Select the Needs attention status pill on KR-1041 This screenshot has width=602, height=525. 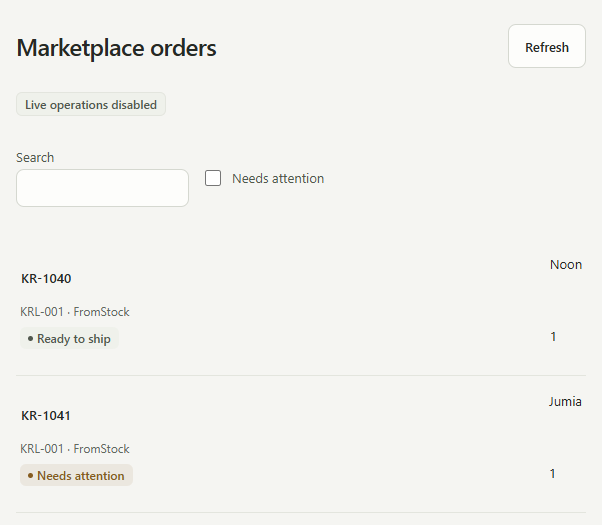click(x=76, y=475)
